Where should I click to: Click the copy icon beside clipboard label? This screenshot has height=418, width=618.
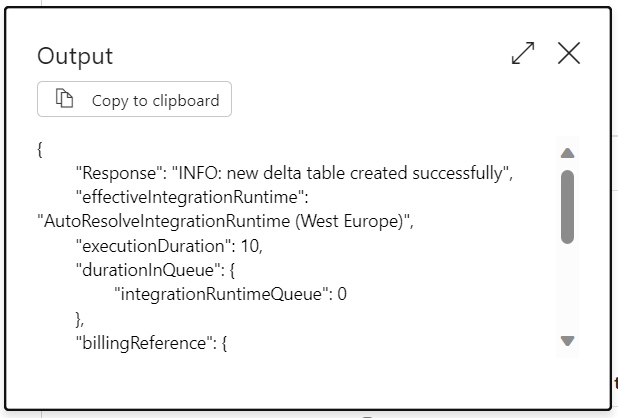pyautogui.click(x=65, y=99)
